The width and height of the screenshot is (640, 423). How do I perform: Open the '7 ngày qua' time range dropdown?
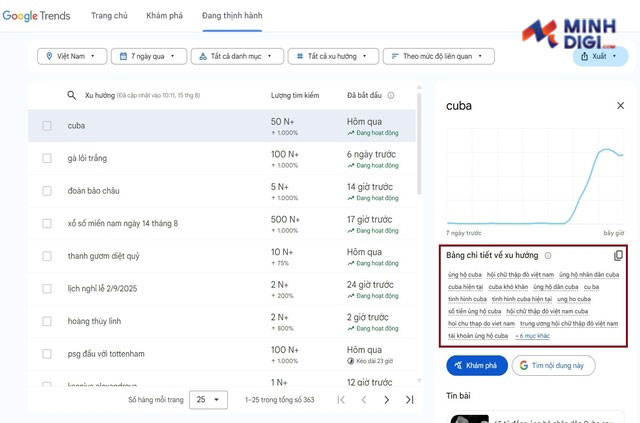pyautogui.click(x=149, y=56)
